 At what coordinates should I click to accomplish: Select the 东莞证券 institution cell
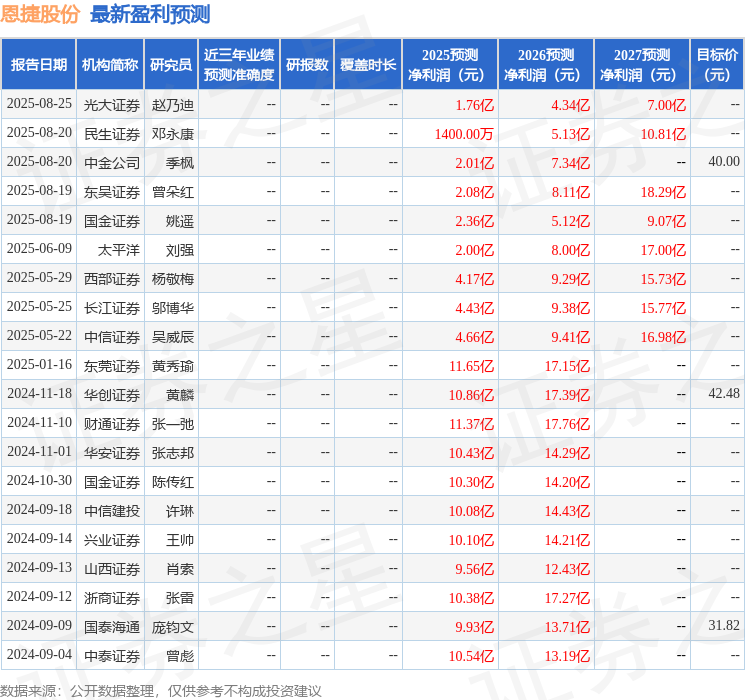(112, 366)
